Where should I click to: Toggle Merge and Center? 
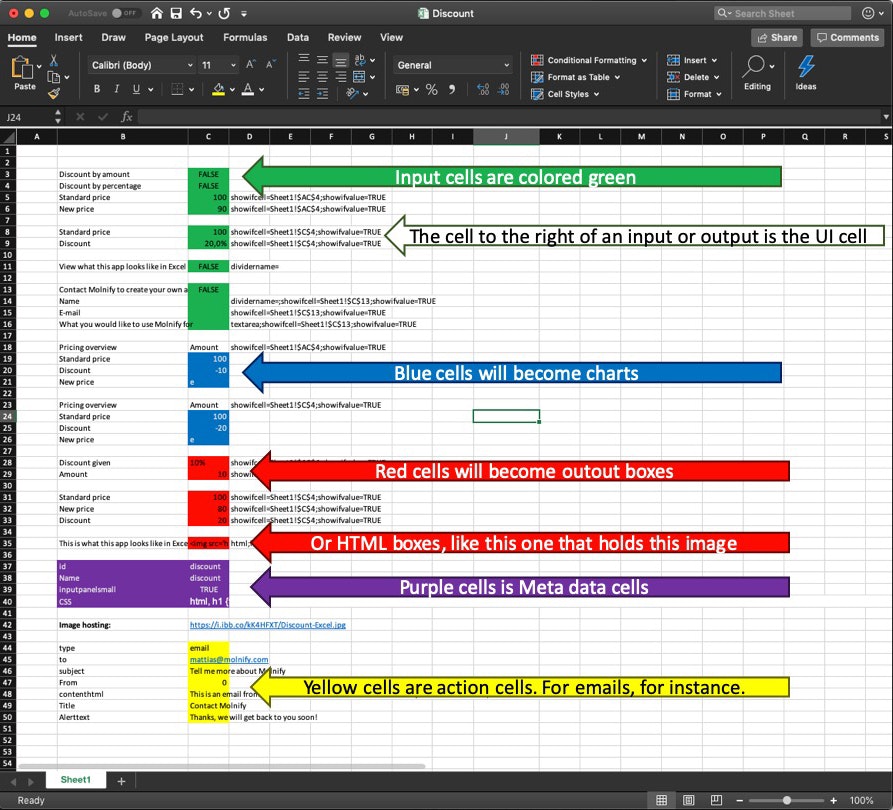tap(359, 76)
